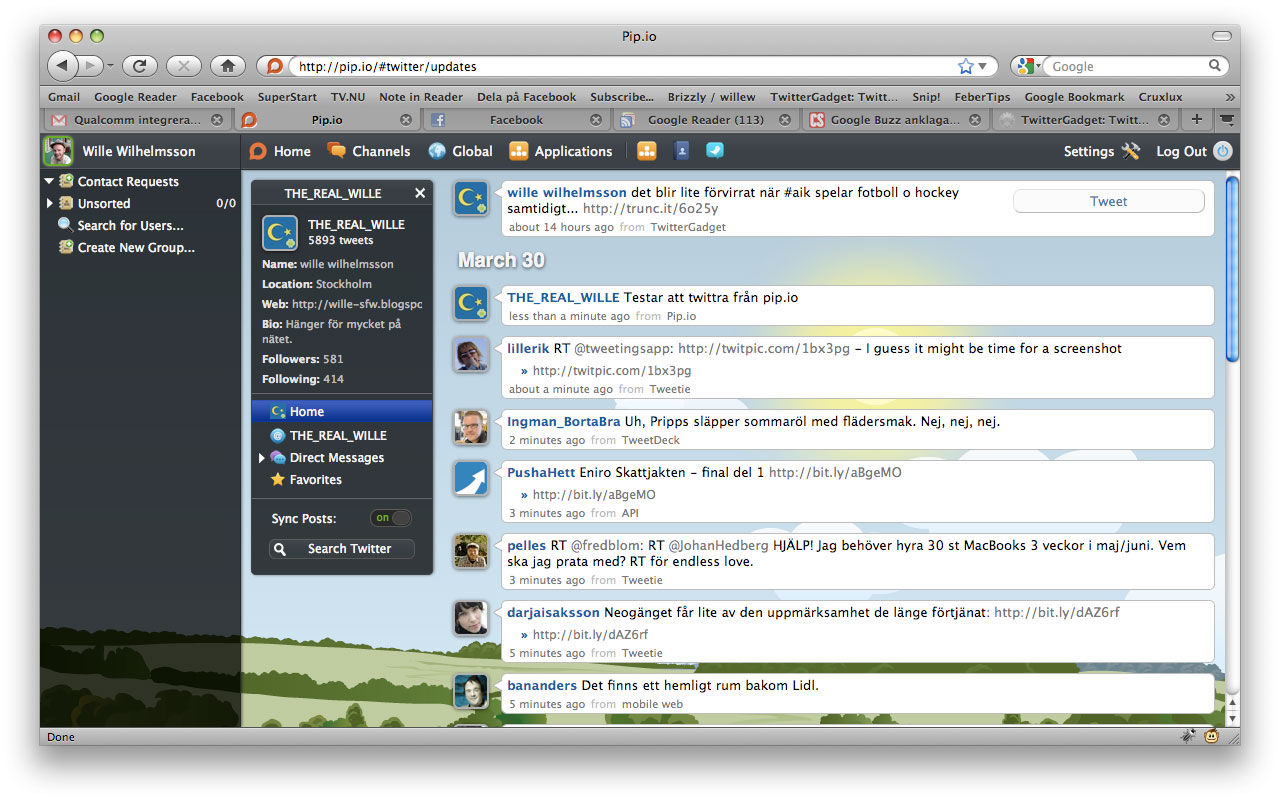
Task: Collapse the Contact Requests tree
Action: tap(48, 181)
